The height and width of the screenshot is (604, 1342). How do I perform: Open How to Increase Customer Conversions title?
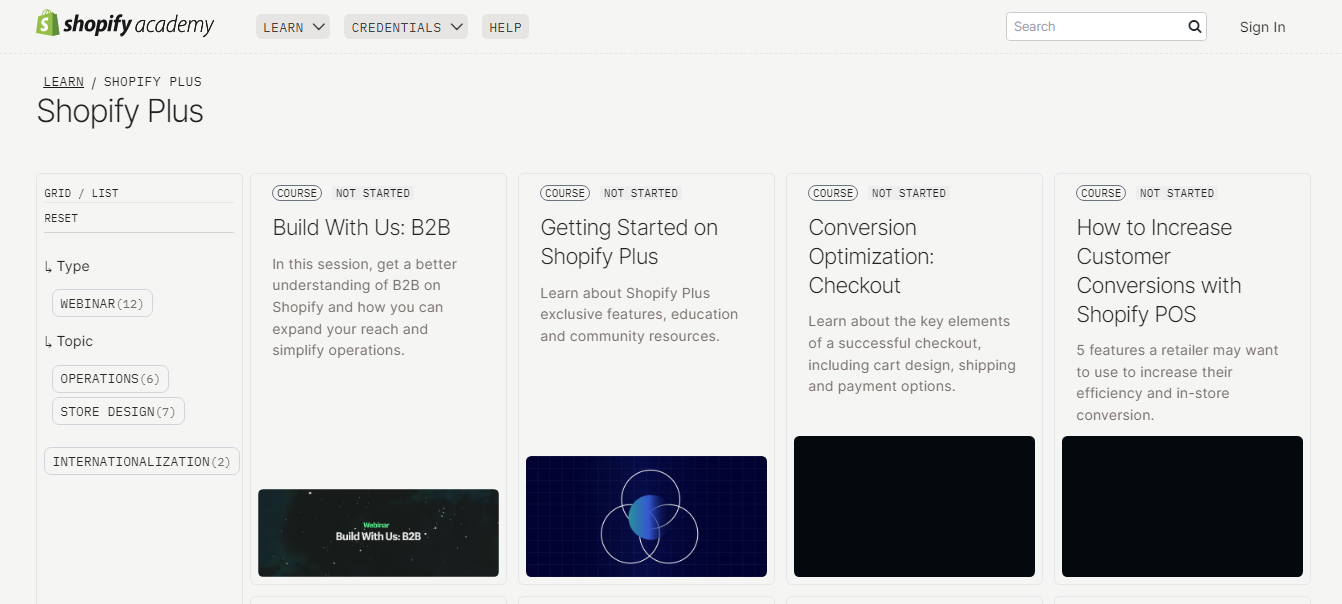1159,271
